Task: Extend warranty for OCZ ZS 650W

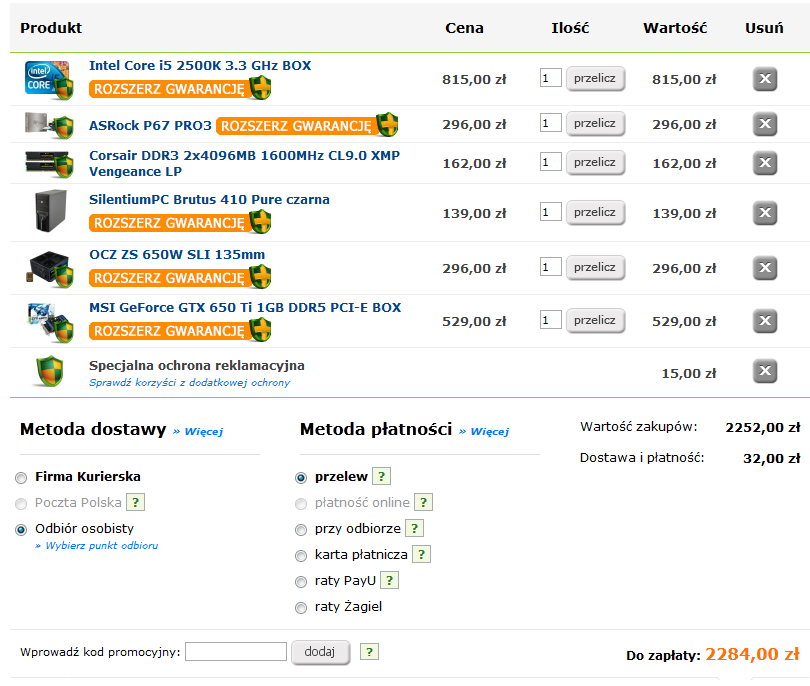Action: click(x=180, y=277)
